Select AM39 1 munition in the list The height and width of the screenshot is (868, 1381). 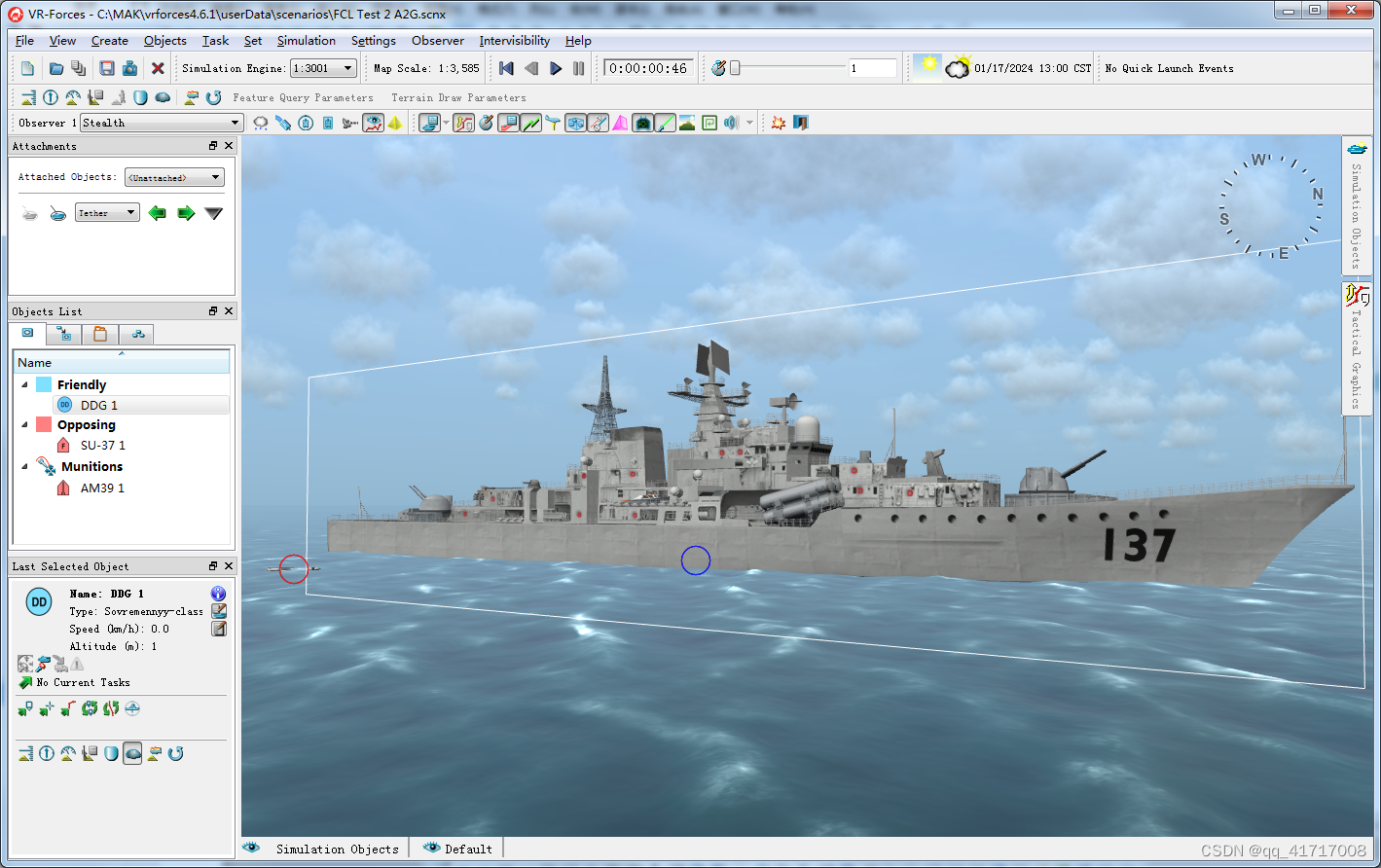[102, 488]
